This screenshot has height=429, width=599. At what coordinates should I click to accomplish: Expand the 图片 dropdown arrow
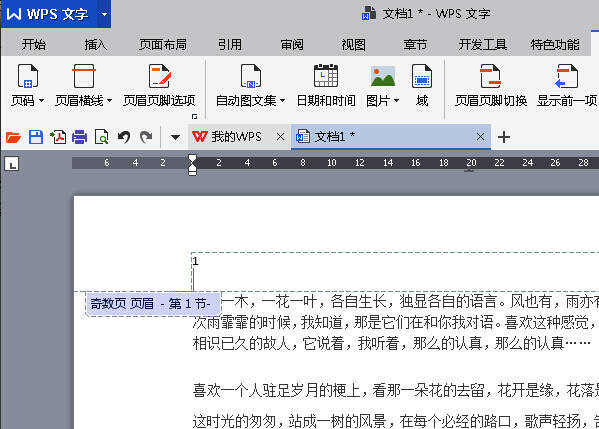397,100
